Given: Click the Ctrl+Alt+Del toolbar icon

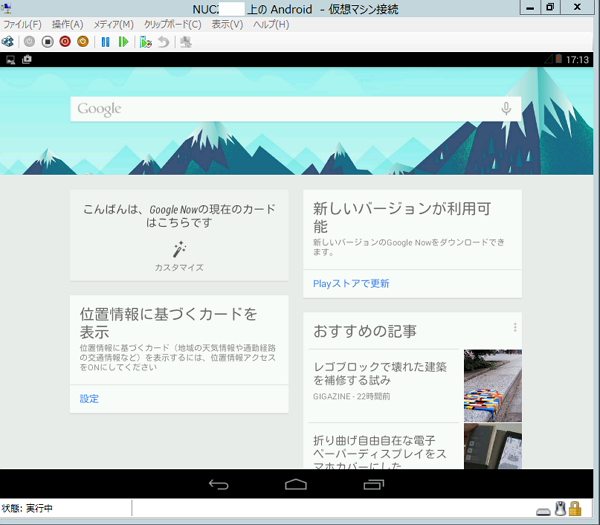Looking at the screenshot, I should pos(7,42).
